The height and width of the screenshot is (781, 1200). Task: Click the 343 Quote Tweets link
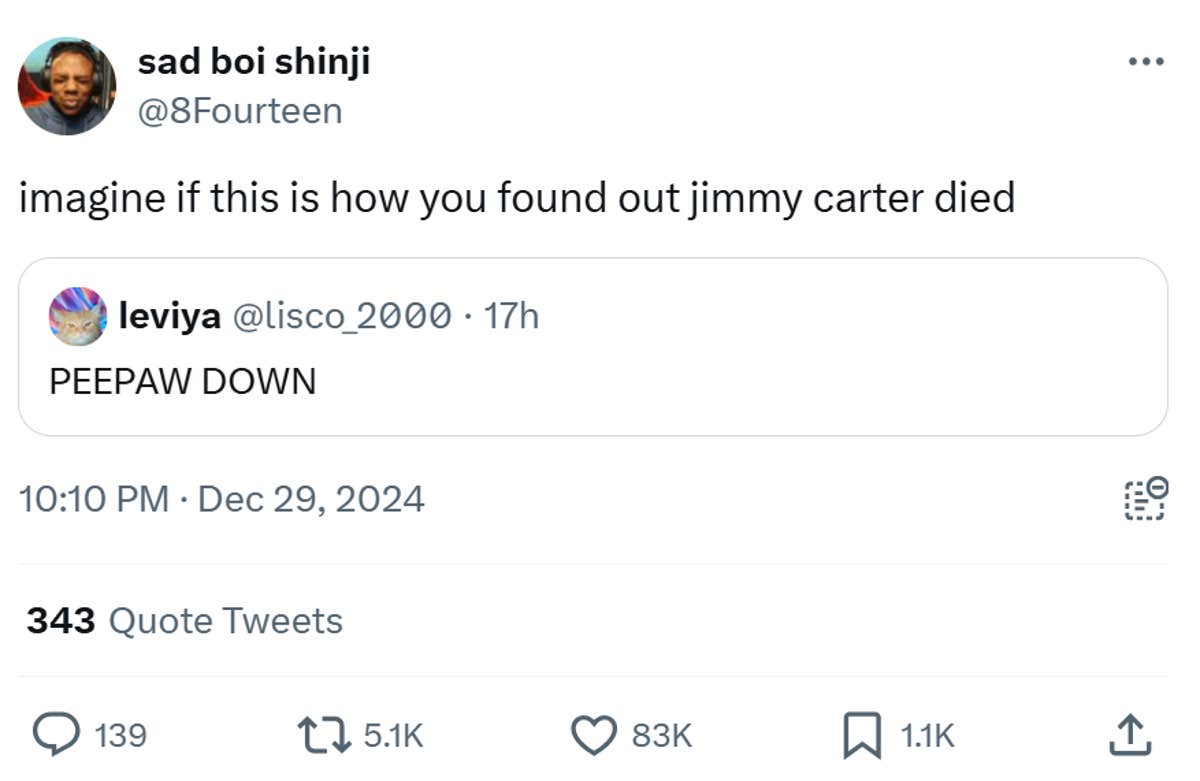coord(181,620)
